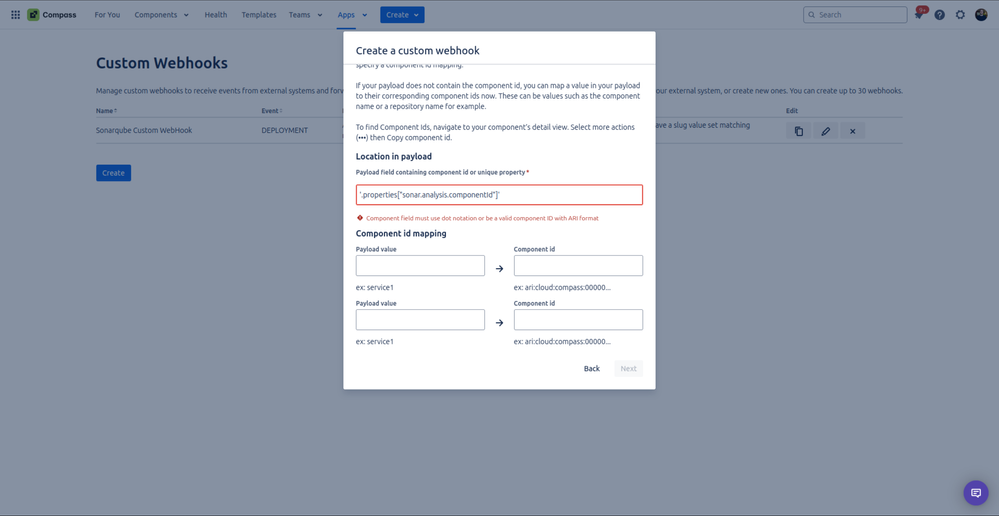Sort the table by Event column
The height and width of the screenshot is (516, 999).
point(272,111)
